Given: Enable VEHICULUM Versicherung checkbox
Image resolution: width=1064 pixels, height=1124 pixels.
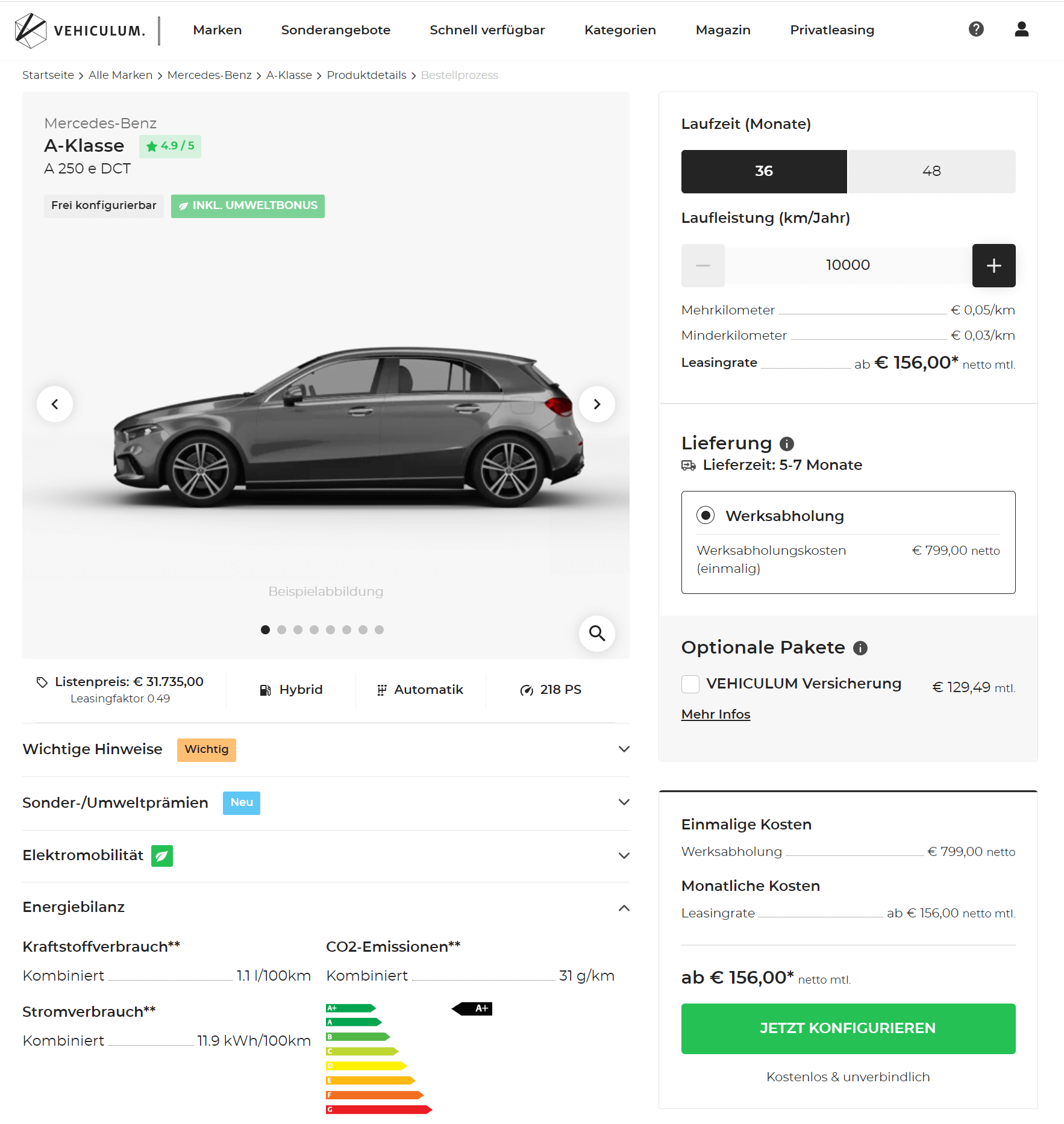Looking at the screenshot, I should pos(690,684).
